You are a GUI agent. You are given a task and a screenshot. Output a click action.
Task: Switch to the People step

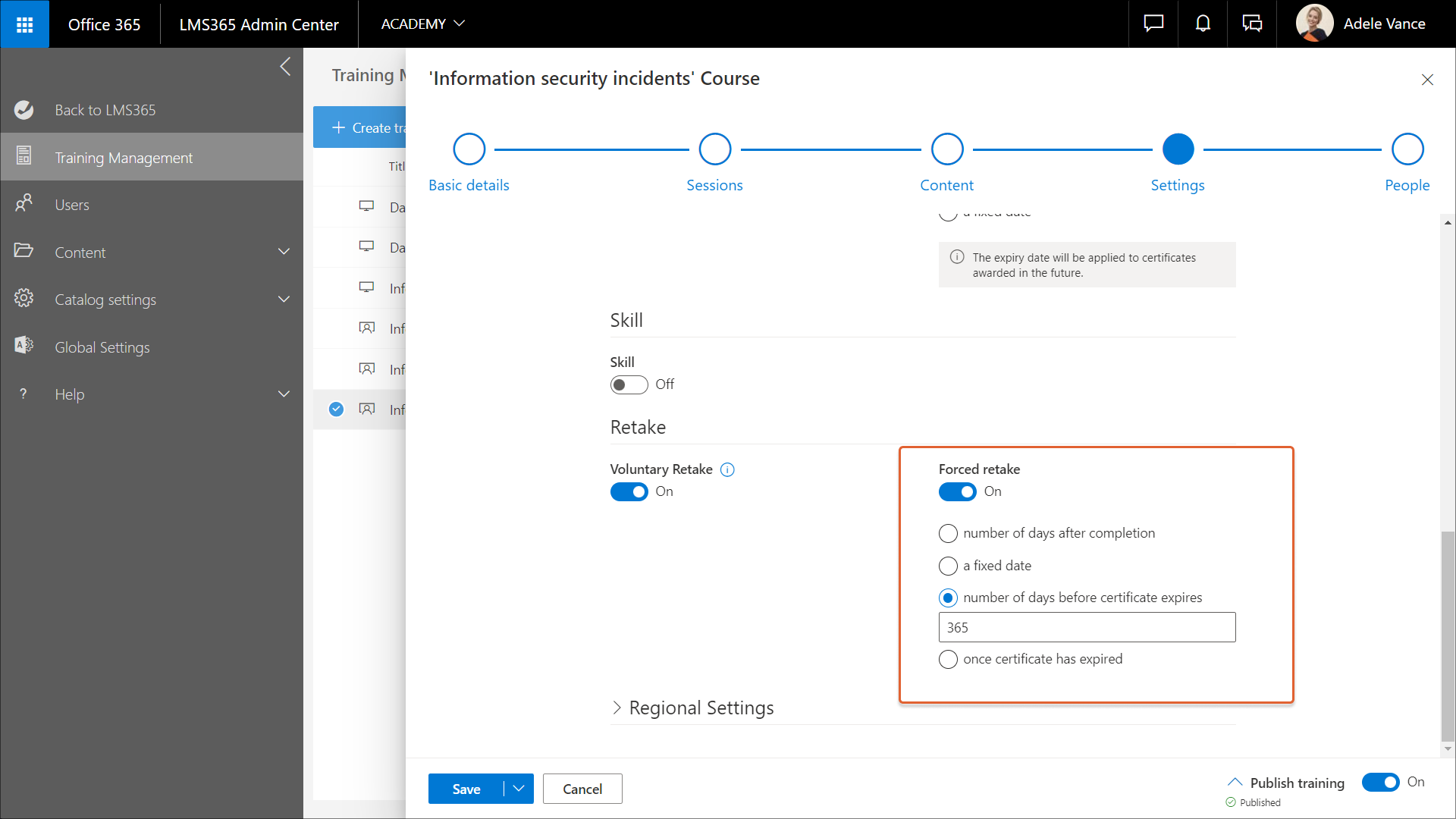(x=1407, y=149)
